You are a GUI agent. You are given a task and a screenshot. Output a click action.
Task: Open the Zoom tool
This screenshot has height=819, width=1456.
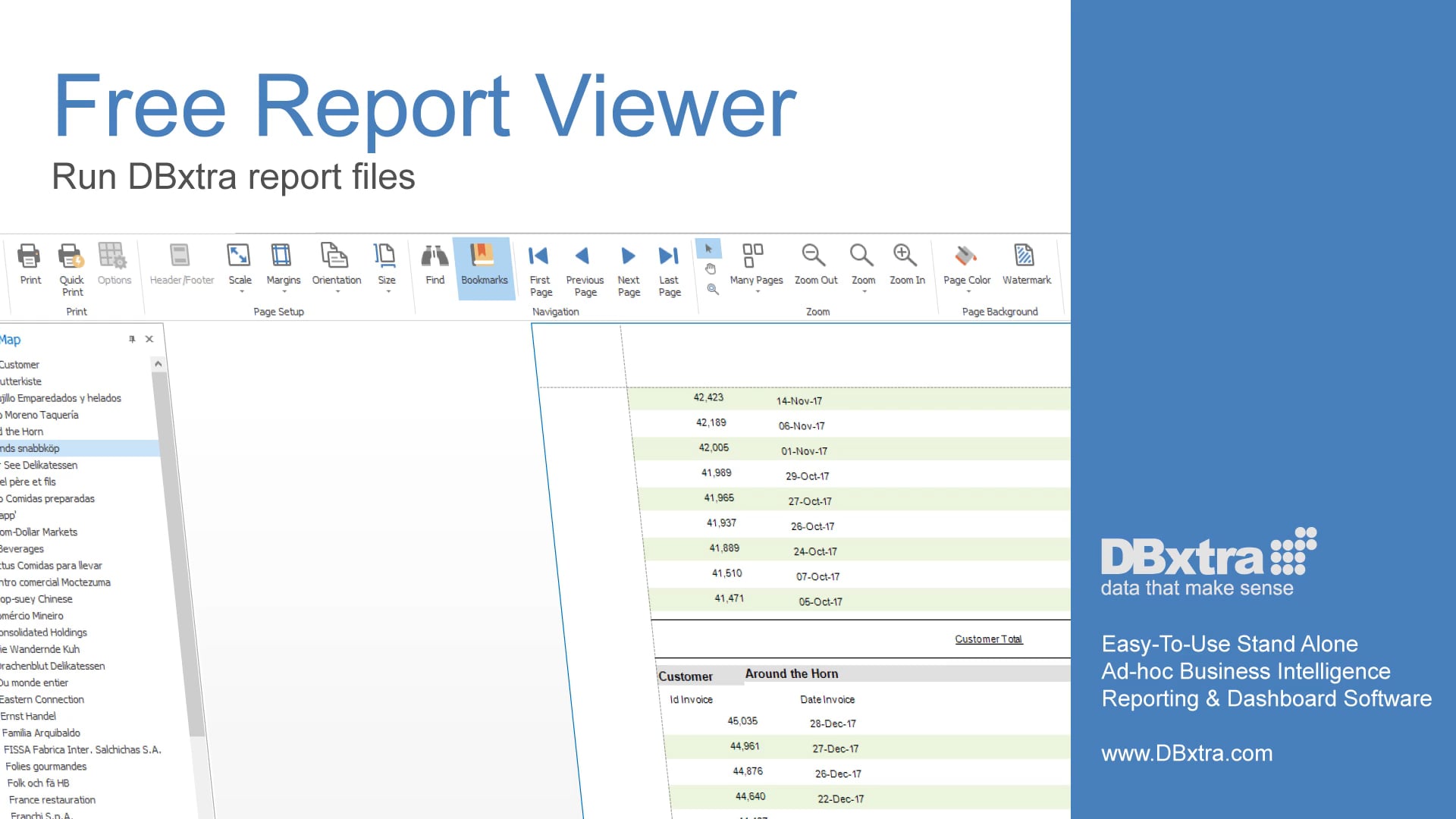(863, 264)
